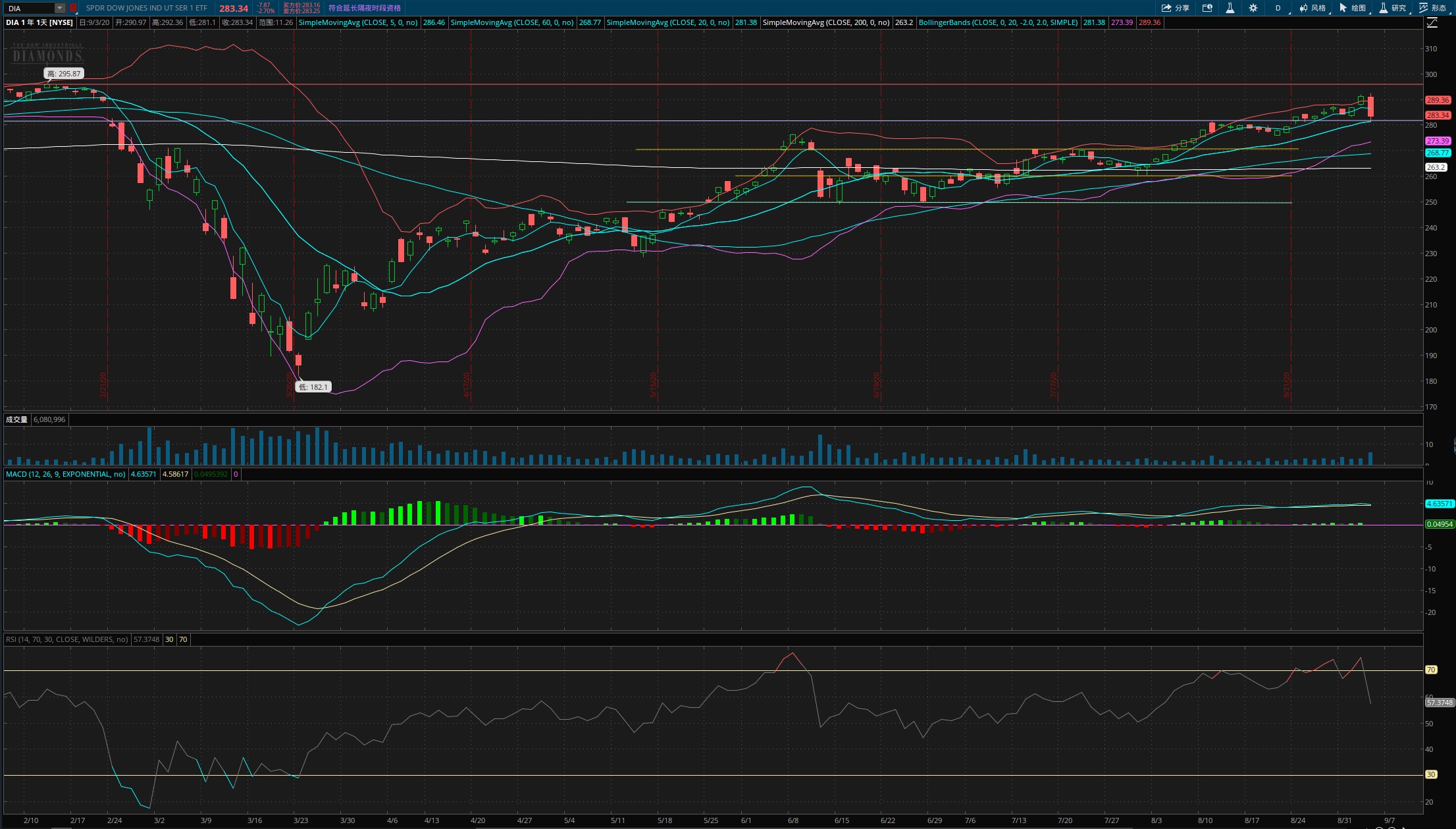Image resolution: width=1456 pixels, height=829 pixels.
Task: Click the 3/20/20 expiration date marker
Action: [x=290, y=386]
